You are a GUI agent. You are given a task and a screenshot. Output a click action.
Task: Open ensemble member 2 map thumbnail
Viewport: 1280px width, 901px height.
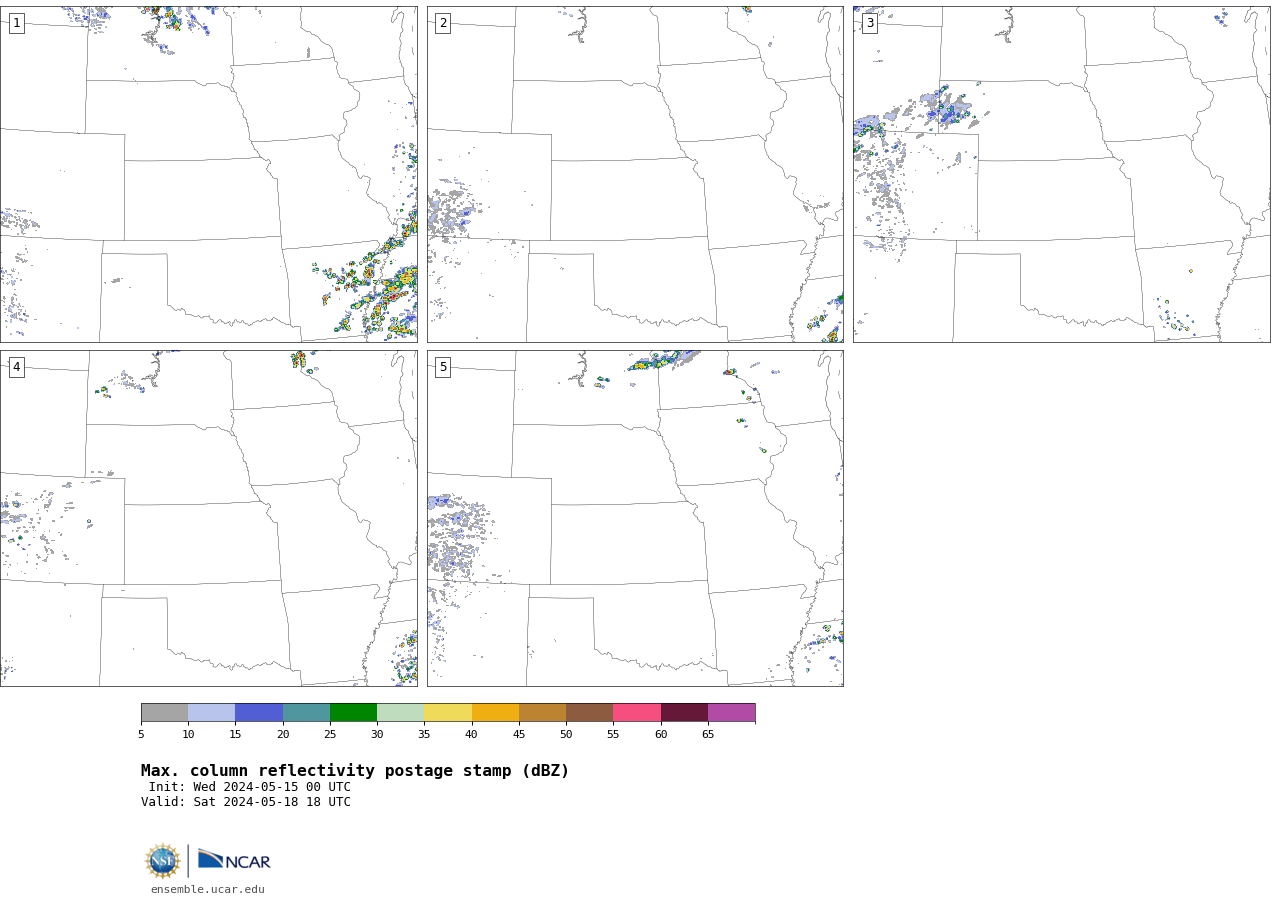point(635,174)
